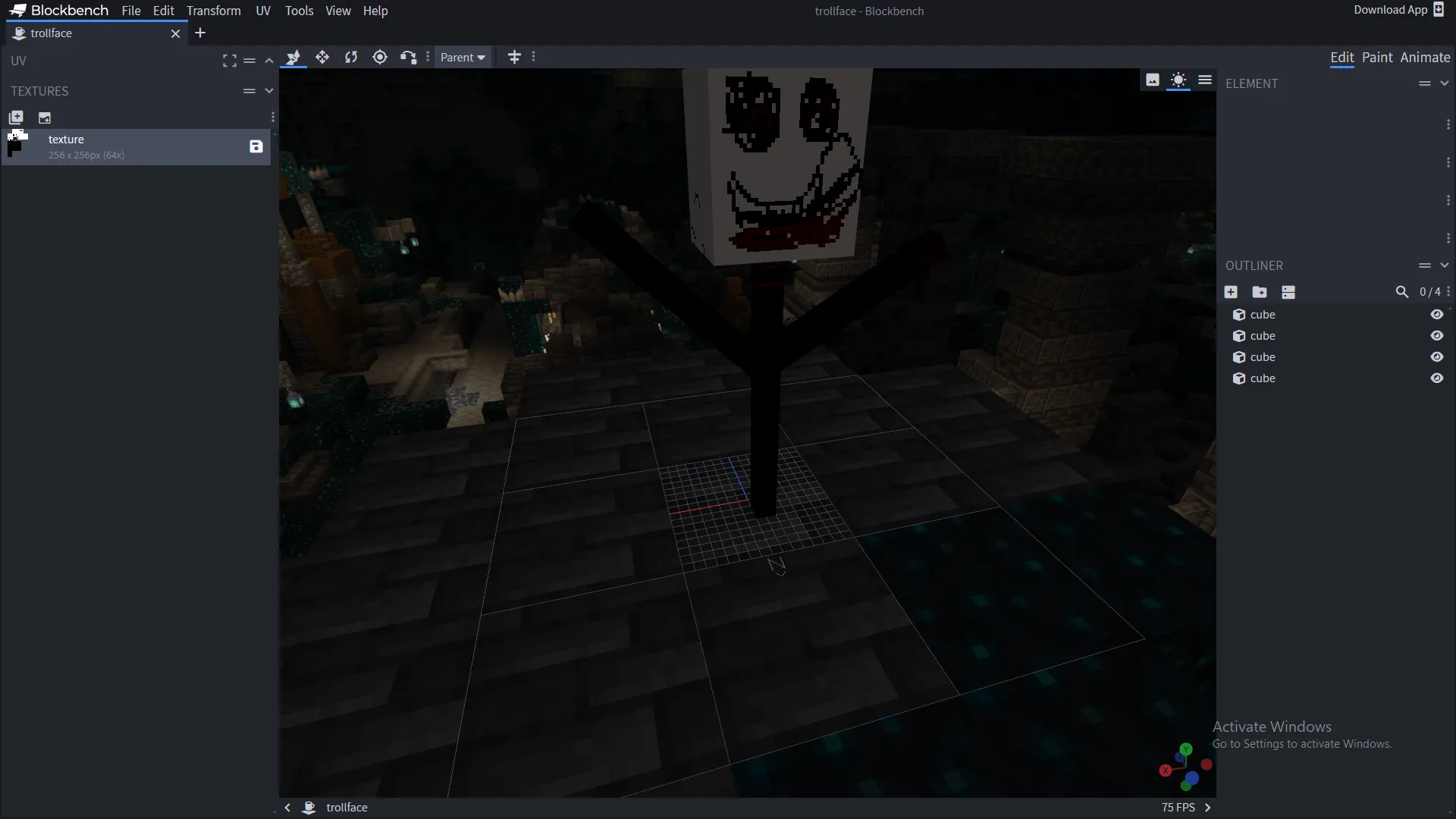Add a new project tab
The height and width of the screenshot is (819, 1456).
[200, 33]
